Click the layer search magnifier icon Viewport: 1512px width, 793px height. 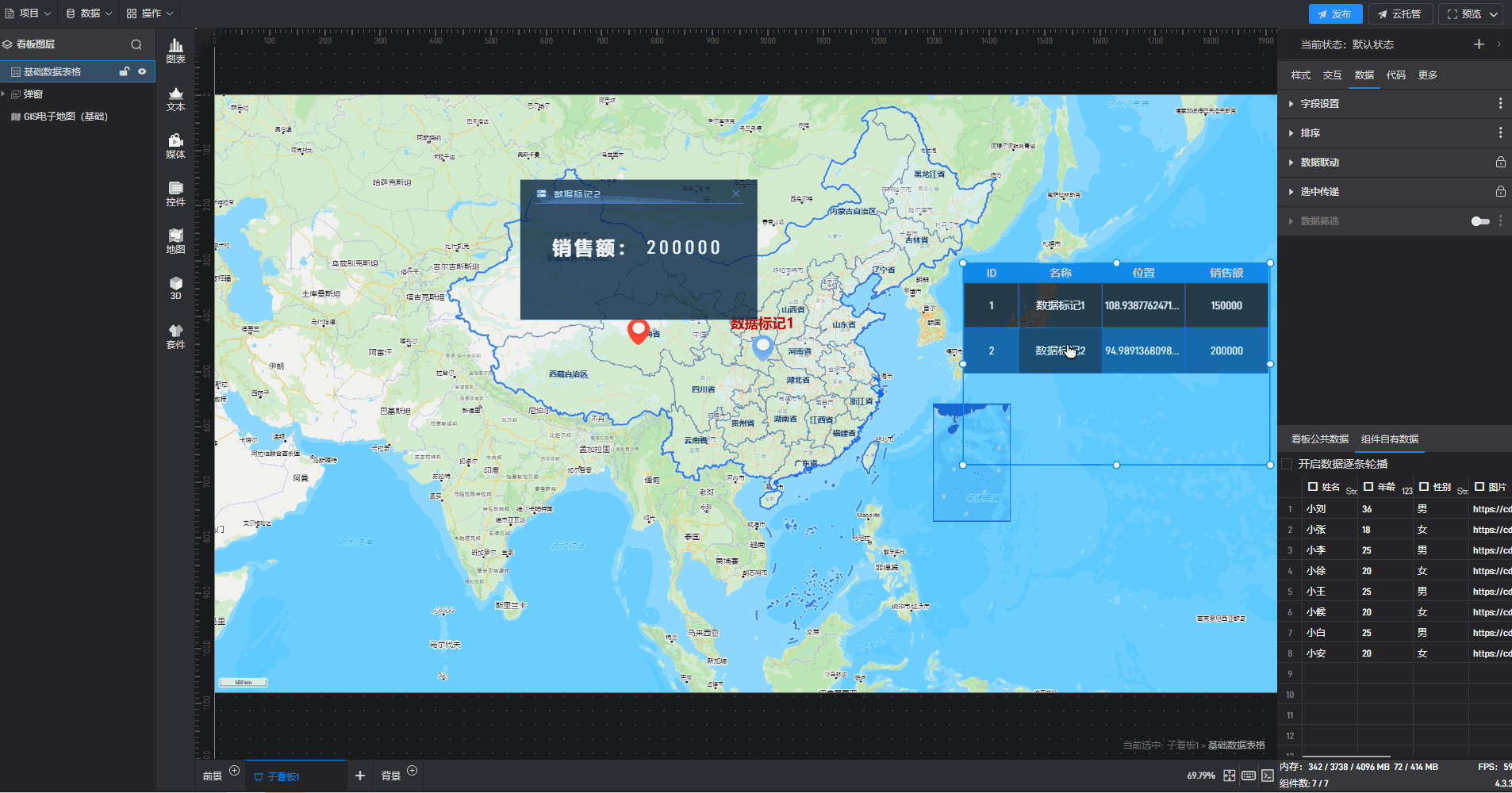(136, 44)
